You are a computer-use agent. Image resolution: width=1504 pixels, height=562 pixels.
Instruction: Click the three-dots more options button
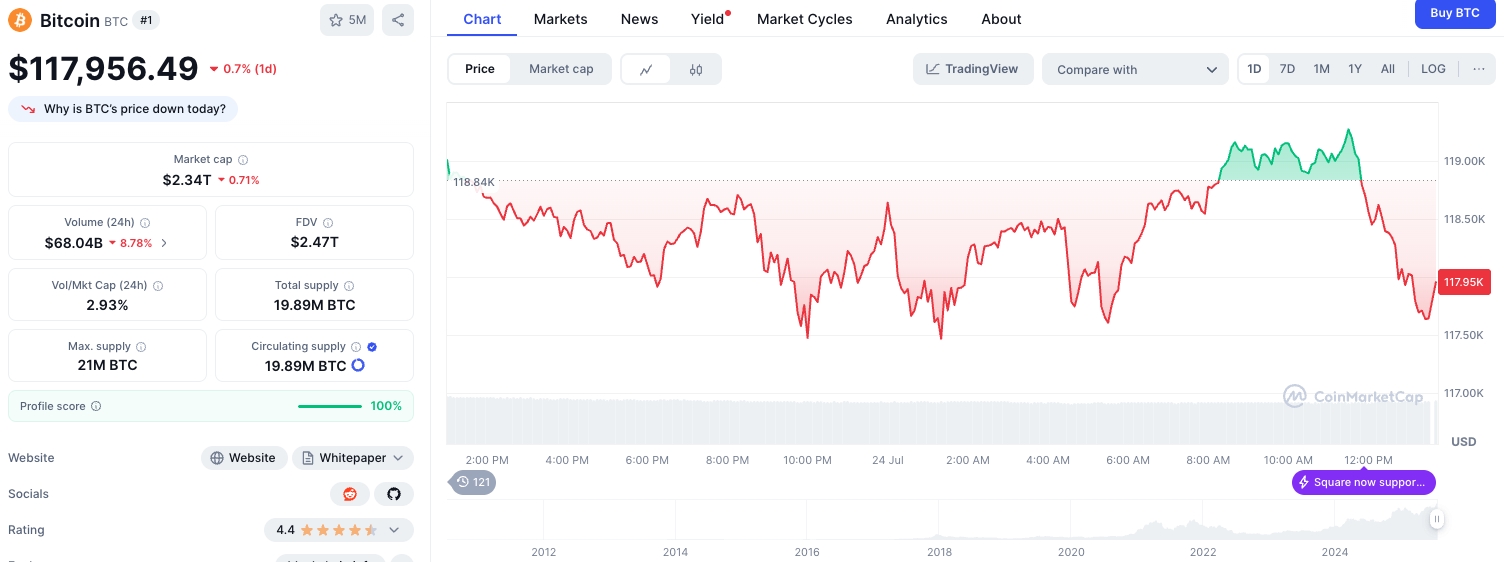pyautogui.click(x=1478, y=69)
